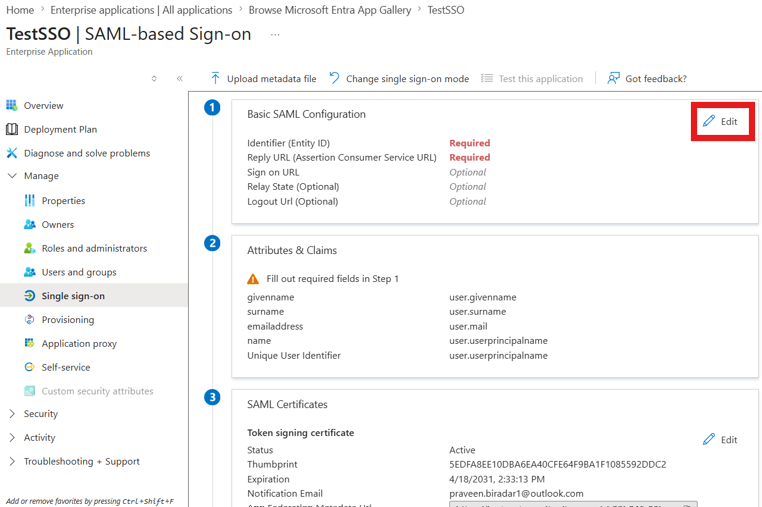Expand the Troubleshooting + Support section

(12, 461)
